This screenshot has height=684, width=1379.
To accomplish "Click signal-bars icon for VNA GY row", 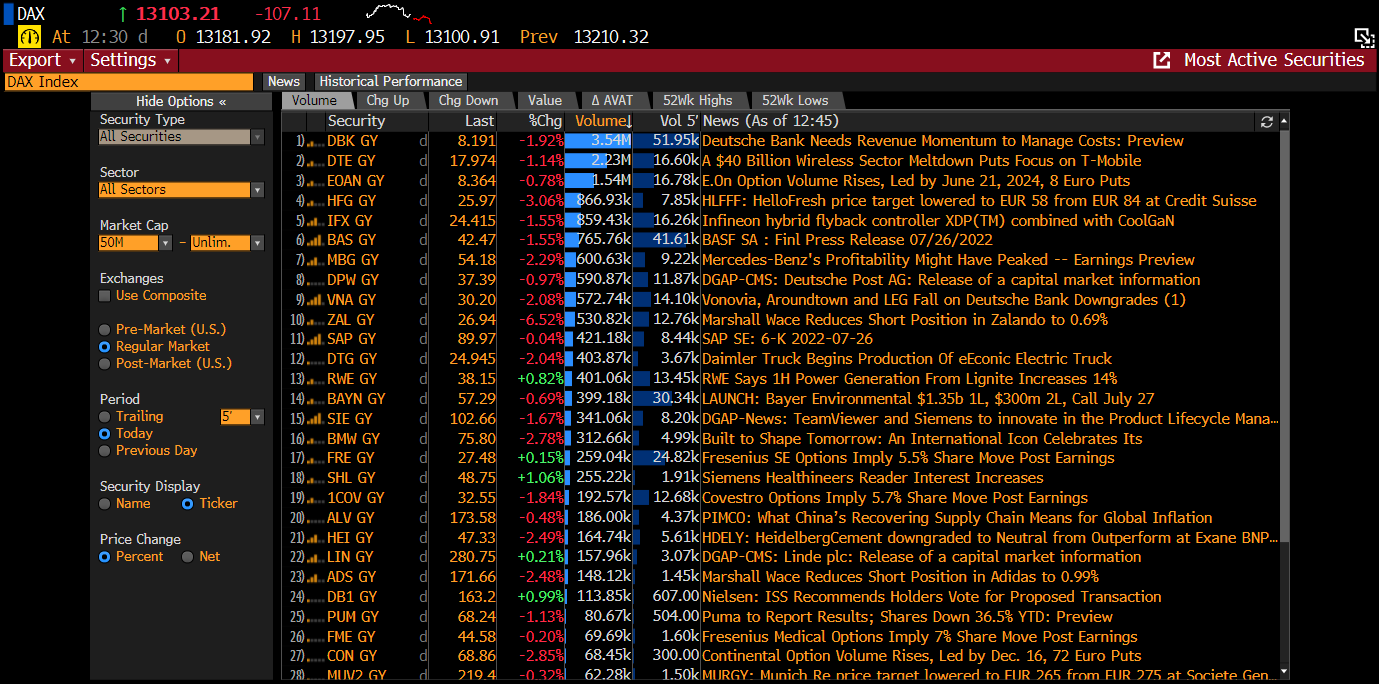I will (x=314, y=300).
